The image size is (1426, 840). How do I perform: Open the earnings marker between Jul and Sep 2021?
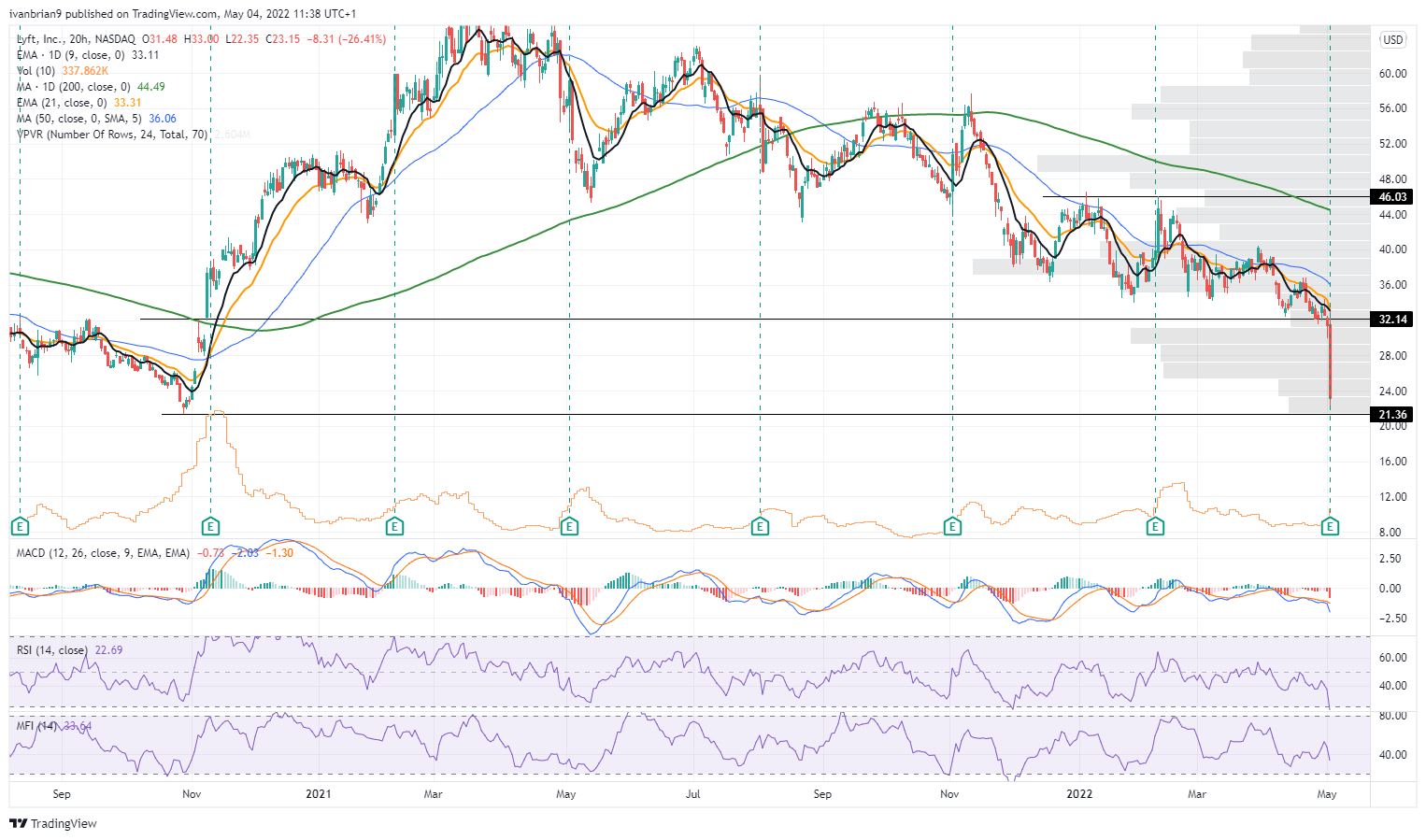pos(760,527)
